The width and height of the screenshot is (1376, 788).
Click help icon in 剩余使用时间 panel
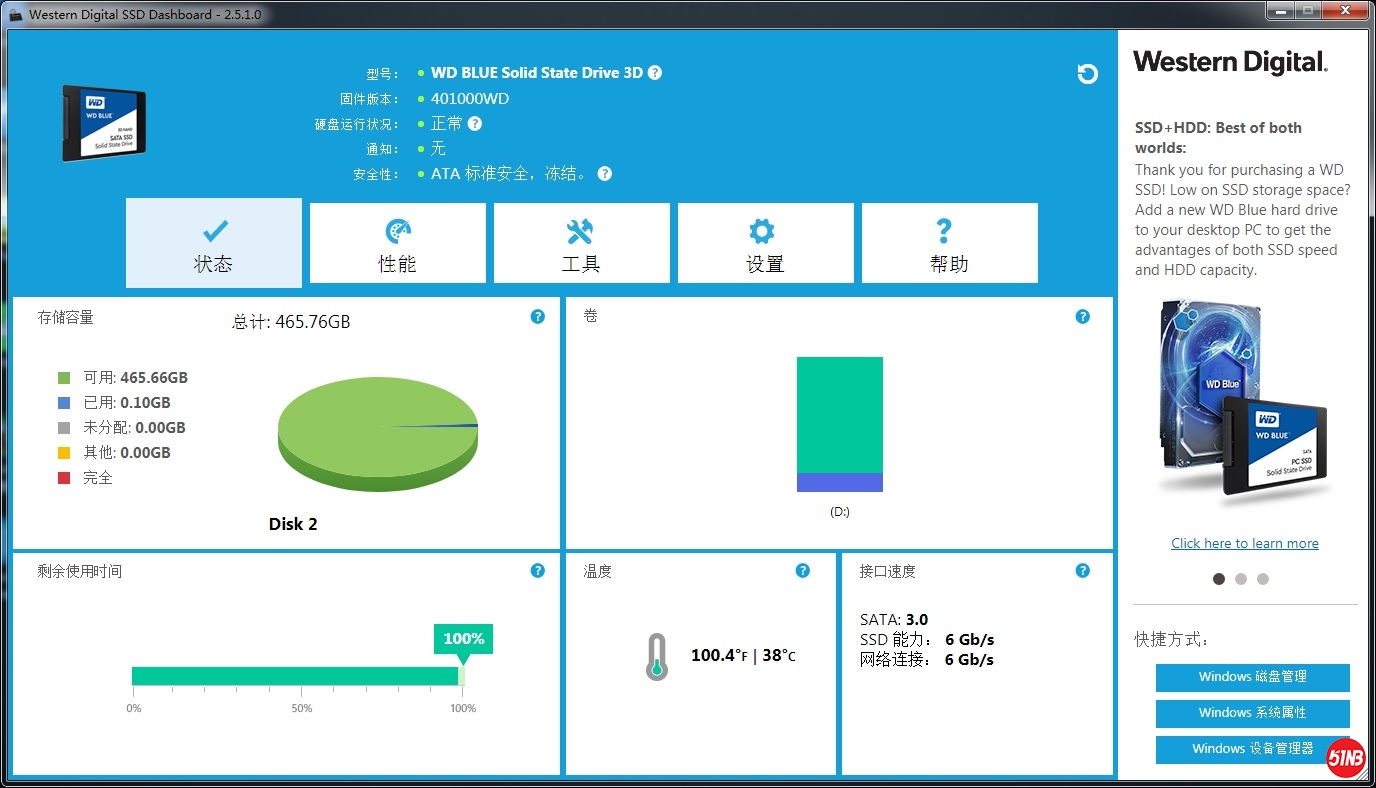pyautogui.click(x=538, y=571)
